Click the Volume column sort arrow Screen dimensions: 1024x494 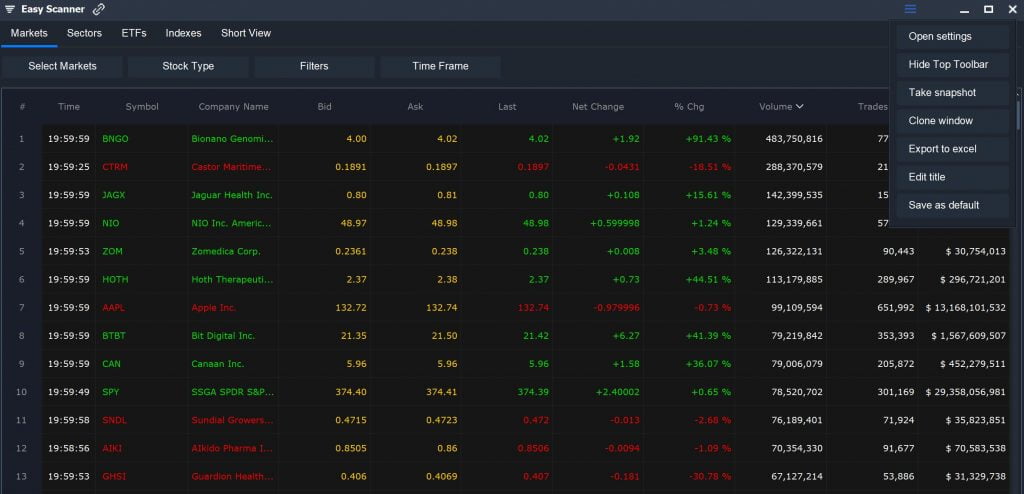pyautogui.click(x=800, y=107)
